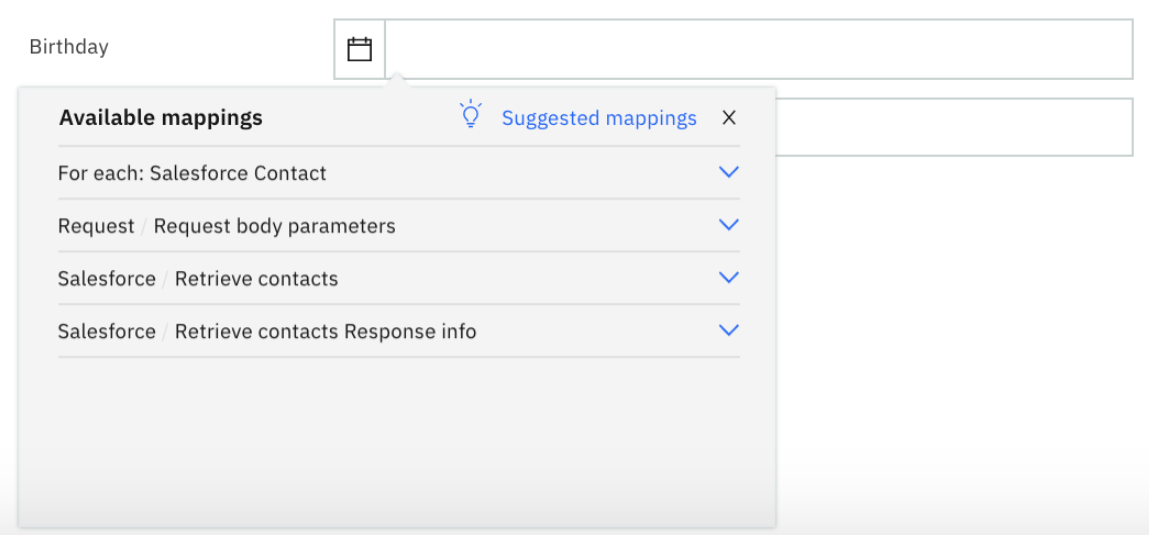Expand the Salesforce Retrieve contacts chevron
This screenshot has width=1149, height=535.
click(x=729, y=278)
